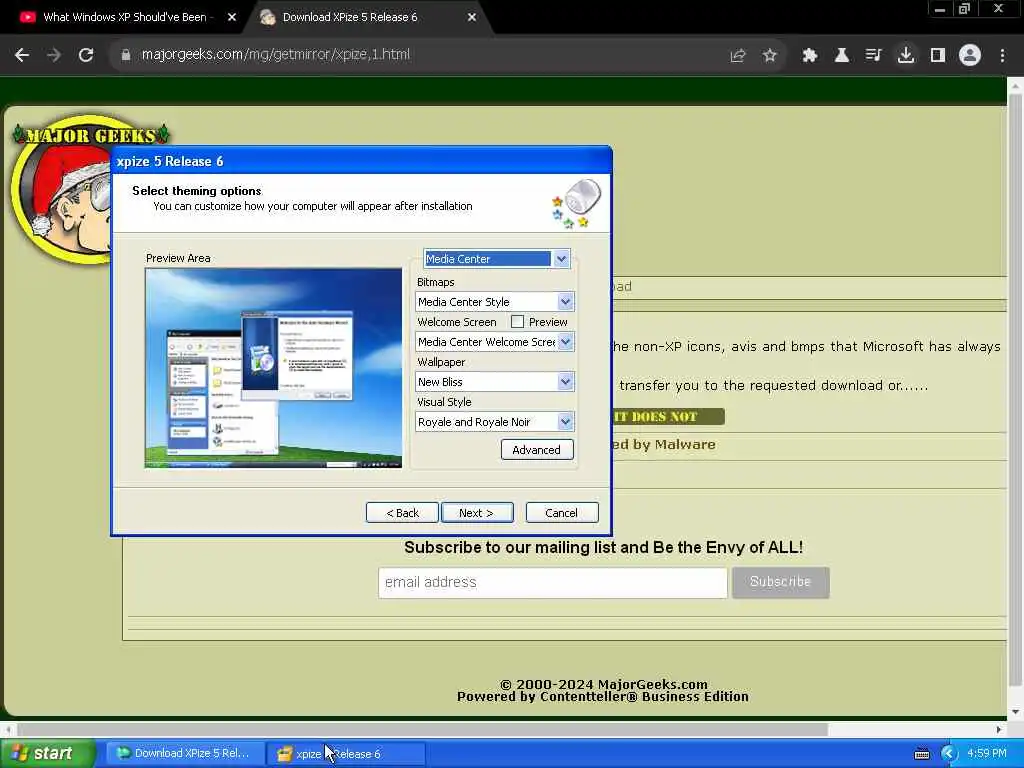Expand the Bitmaps dropdown 'Media Center Style'
Image resolution: width=1024 pixels, height=768 pixels.
point(494,302)
